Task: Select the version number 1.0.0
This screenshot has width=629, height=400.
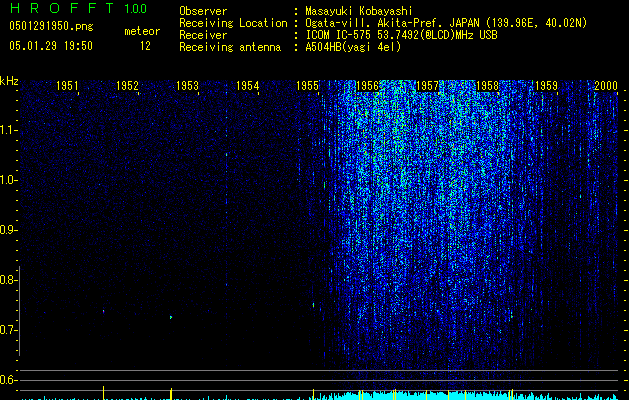Action: click(135, 9)
